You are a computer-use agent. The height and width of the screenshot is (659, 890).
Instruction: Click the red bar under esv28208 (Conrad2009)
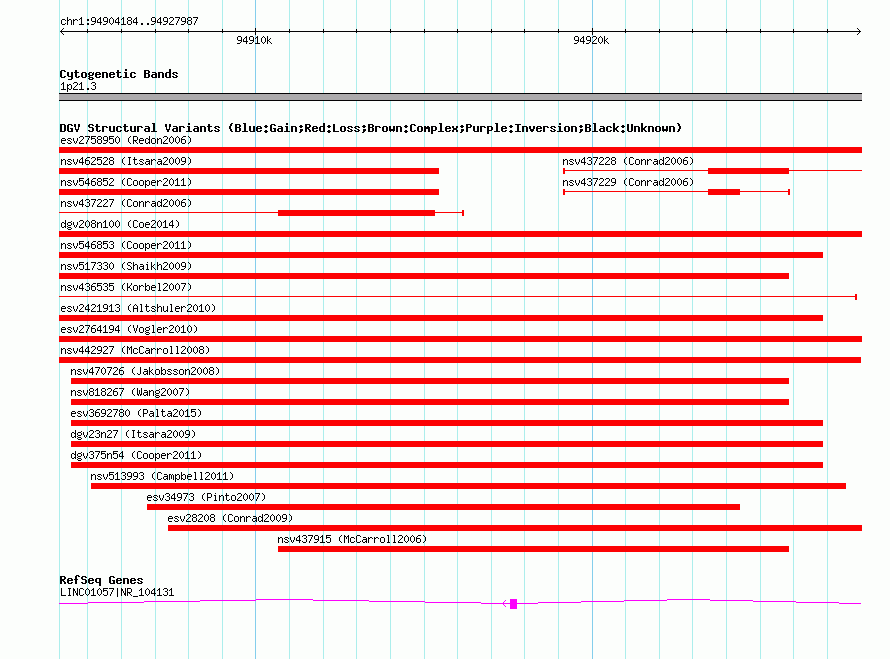(x=515, y=528)
